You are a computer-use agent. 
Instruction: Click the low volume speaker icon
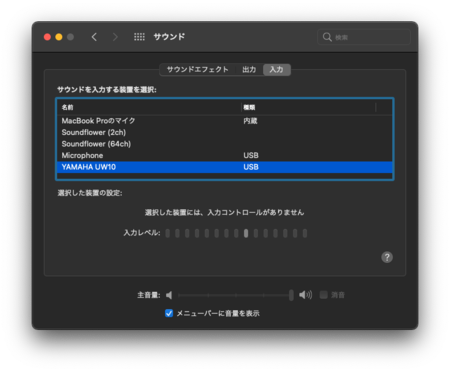point(169,295)
